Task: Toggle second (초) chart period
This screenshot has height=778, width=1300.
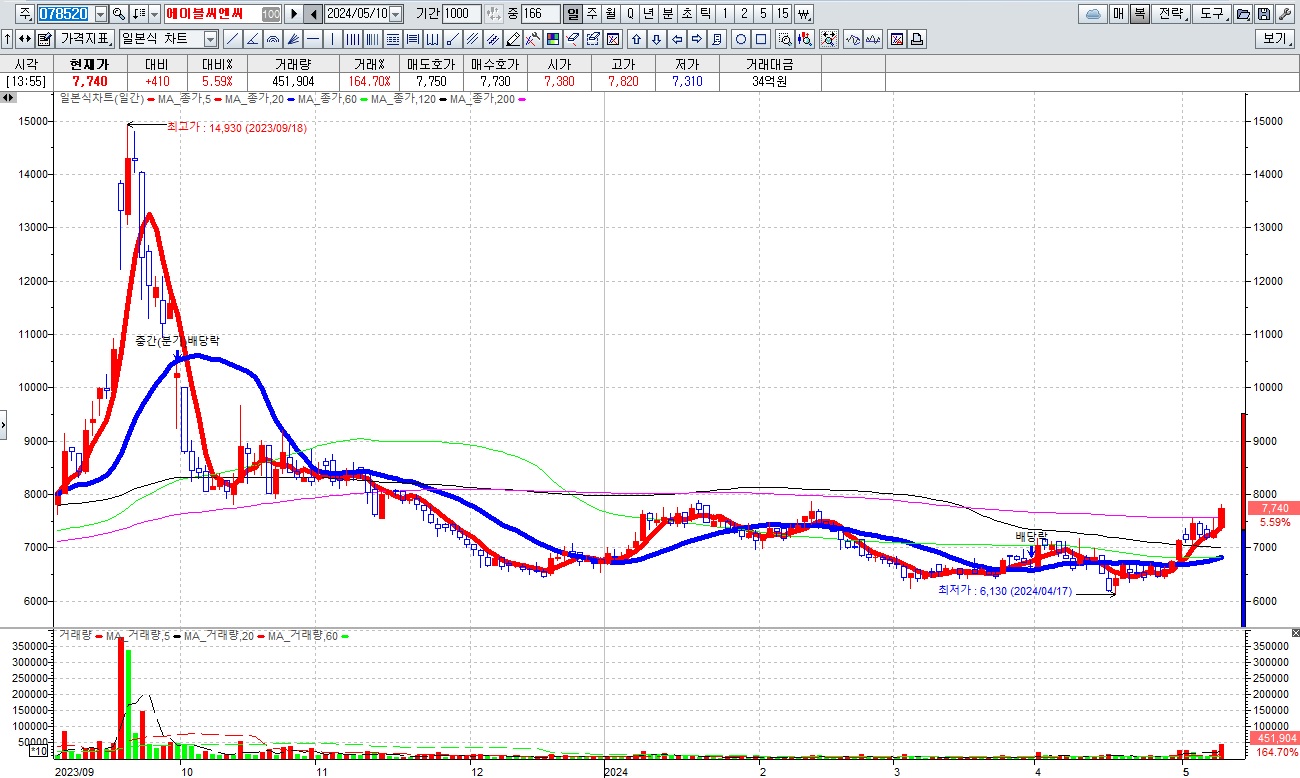Action: 687,14
